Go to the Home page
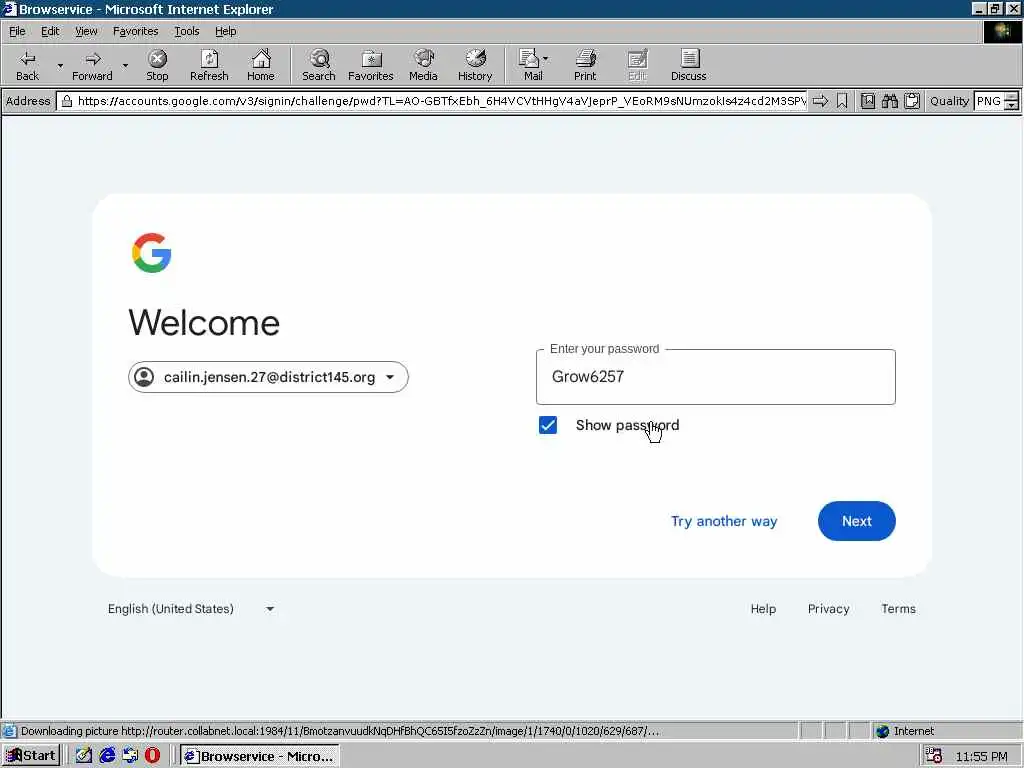The width and height of the screenshot is (1024, 768). tap(261, 65)
